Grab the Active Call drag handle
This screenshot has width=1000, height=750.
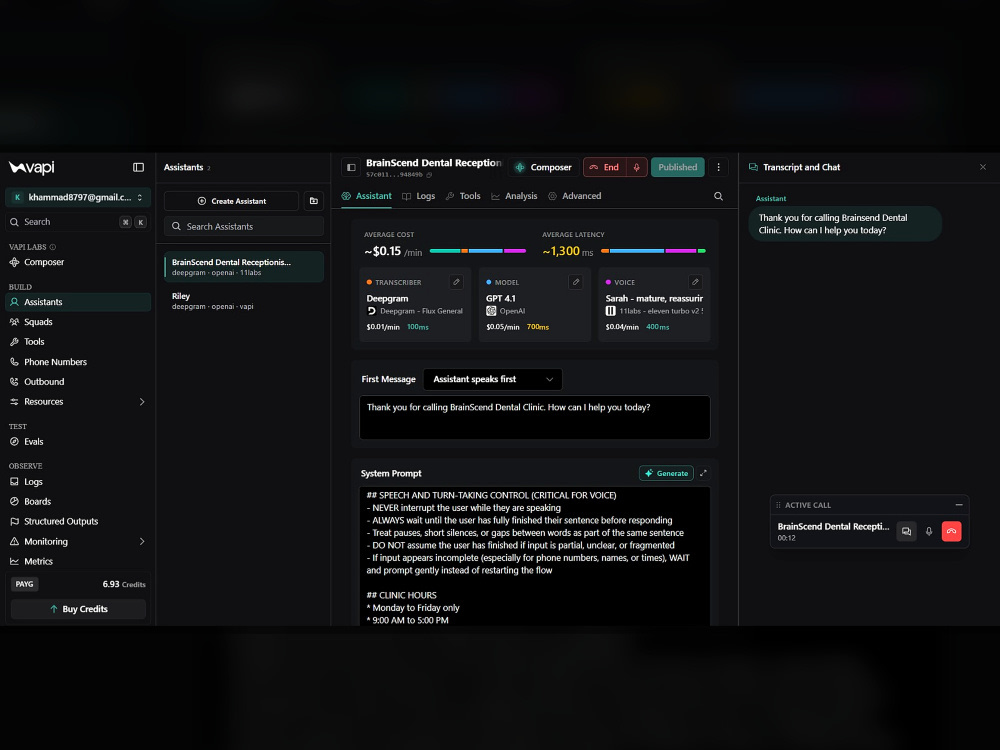(778, 505)
